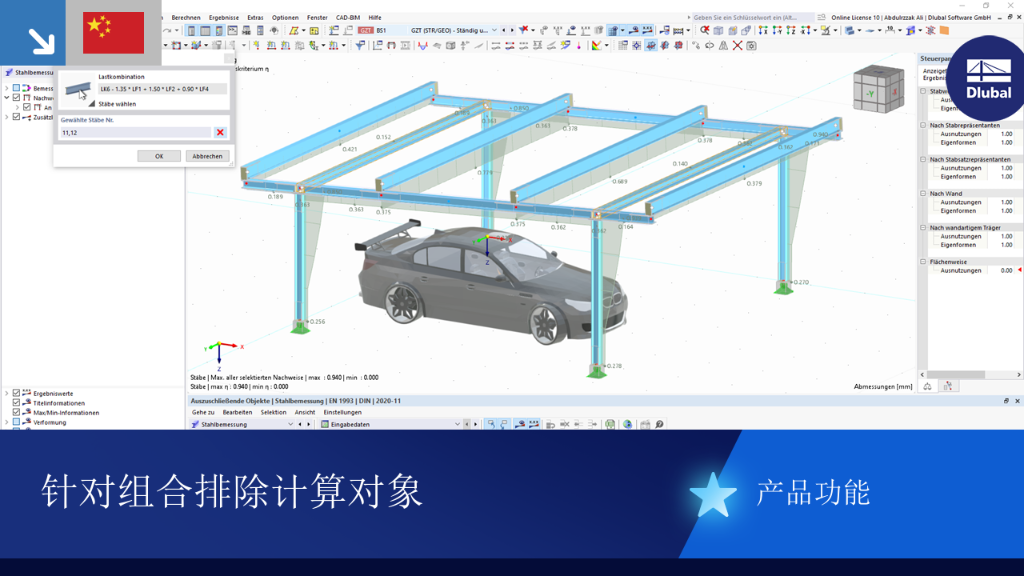Go to next load case arrow
Viewport: 1024px width, 576px height.
coord(513,30)
